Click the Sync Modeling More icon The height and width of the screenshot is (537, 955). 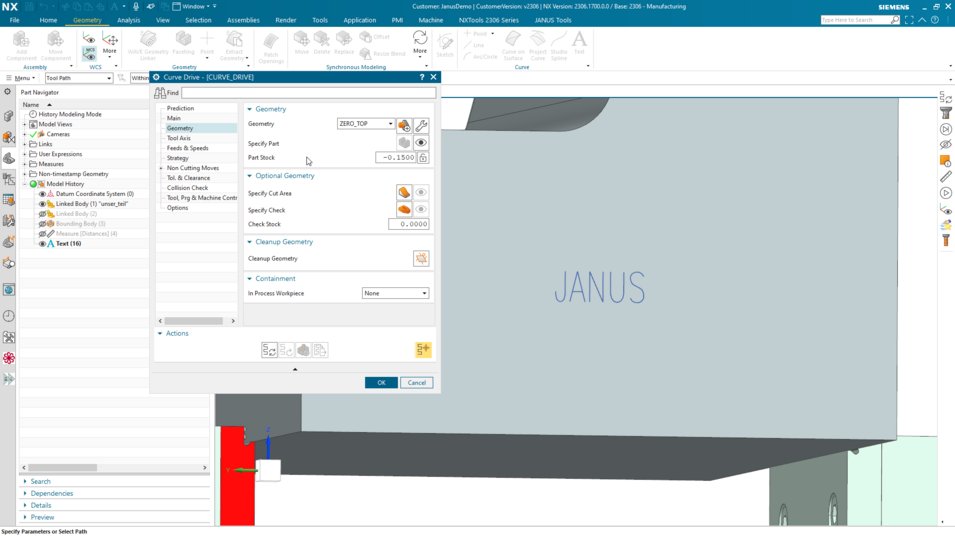[420, 43]
